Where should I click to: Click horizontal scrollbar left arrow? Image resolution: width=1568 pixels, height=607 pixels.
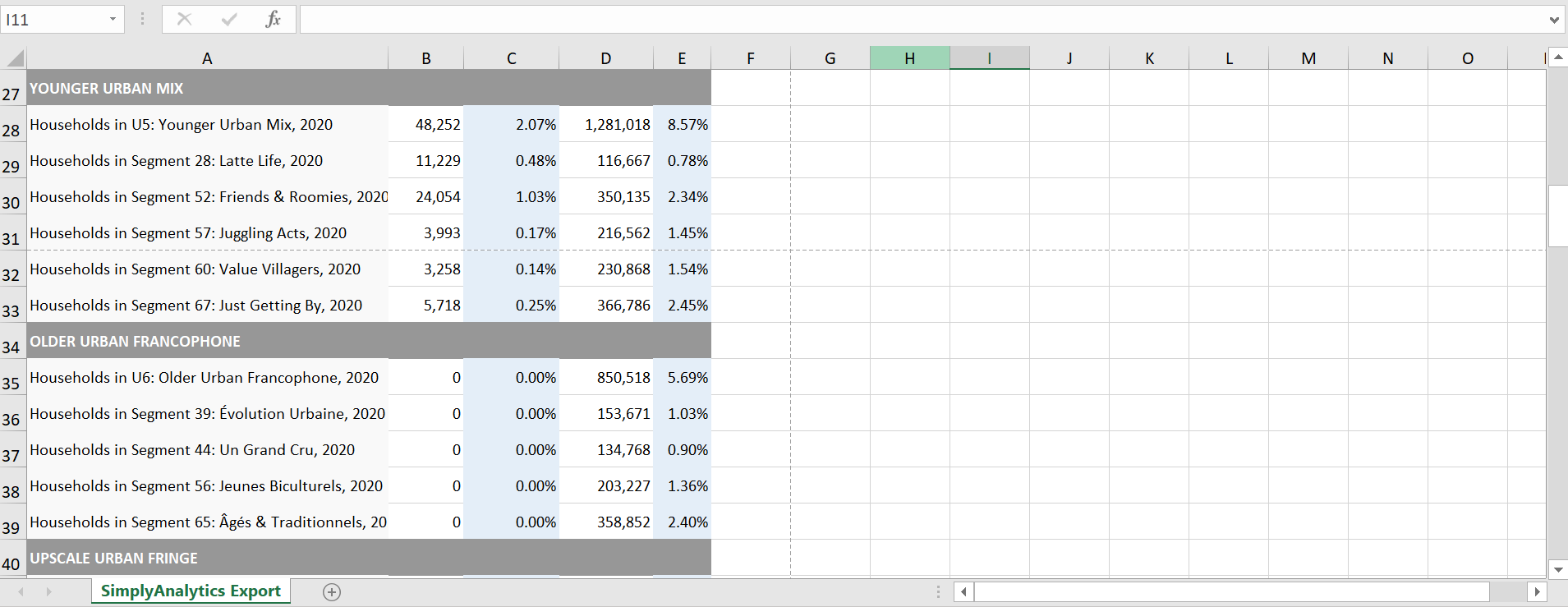tap(964, 591)
